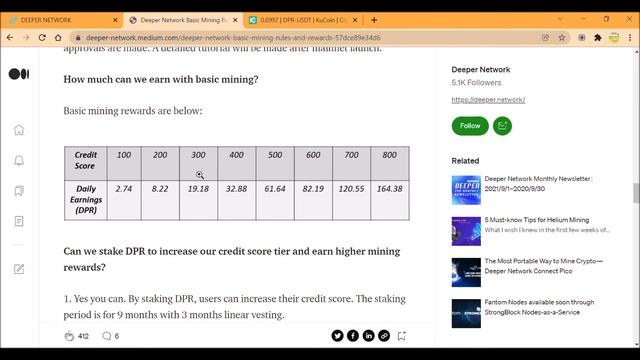Switch to the DEEPER NETWORK tab
Image resolution: width=640 pixels, height=360 pixels.
(x=61, y=20)
